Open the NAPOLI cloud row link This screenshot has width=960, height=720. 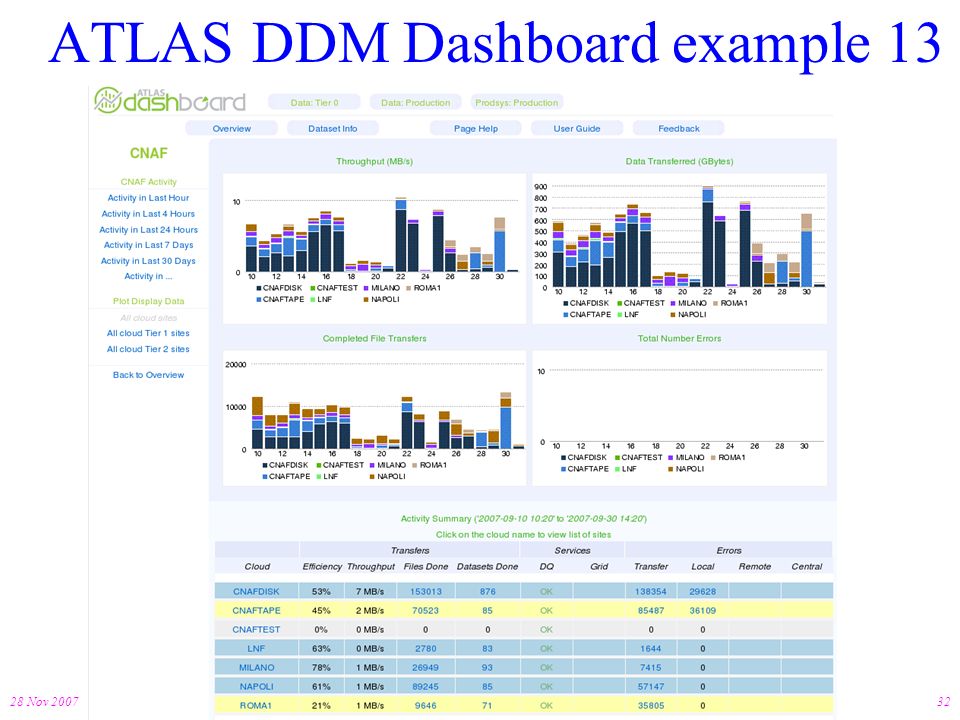pos(256,686)
